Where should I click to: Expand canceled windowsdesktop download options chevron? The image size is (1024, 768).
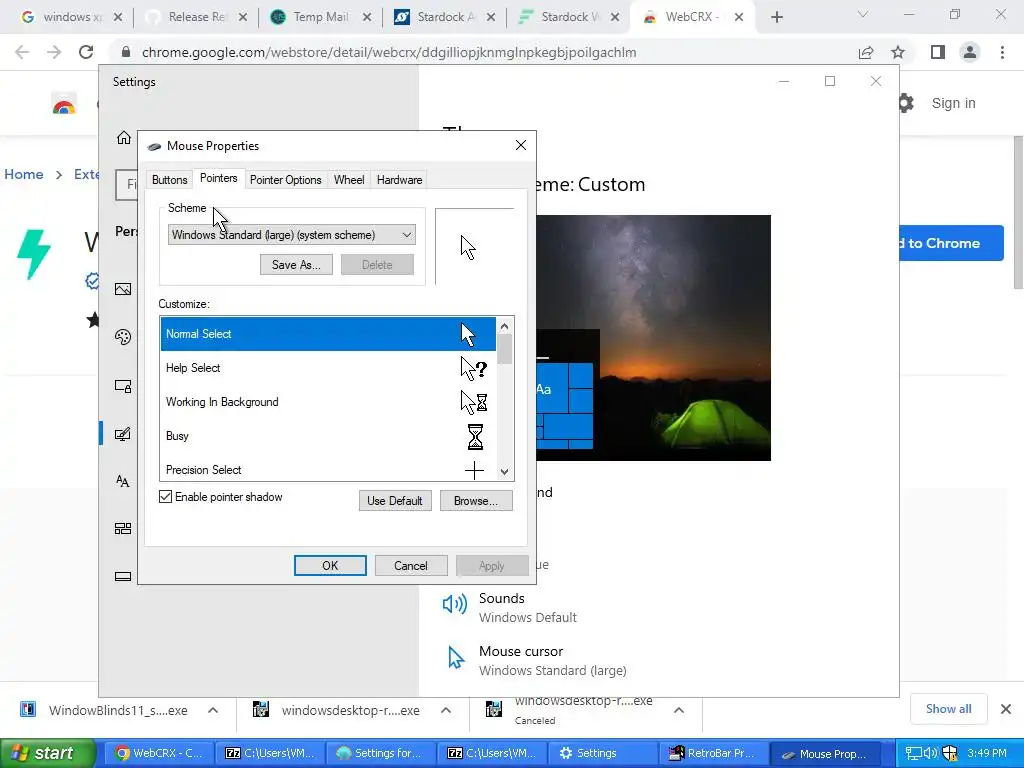679,711
